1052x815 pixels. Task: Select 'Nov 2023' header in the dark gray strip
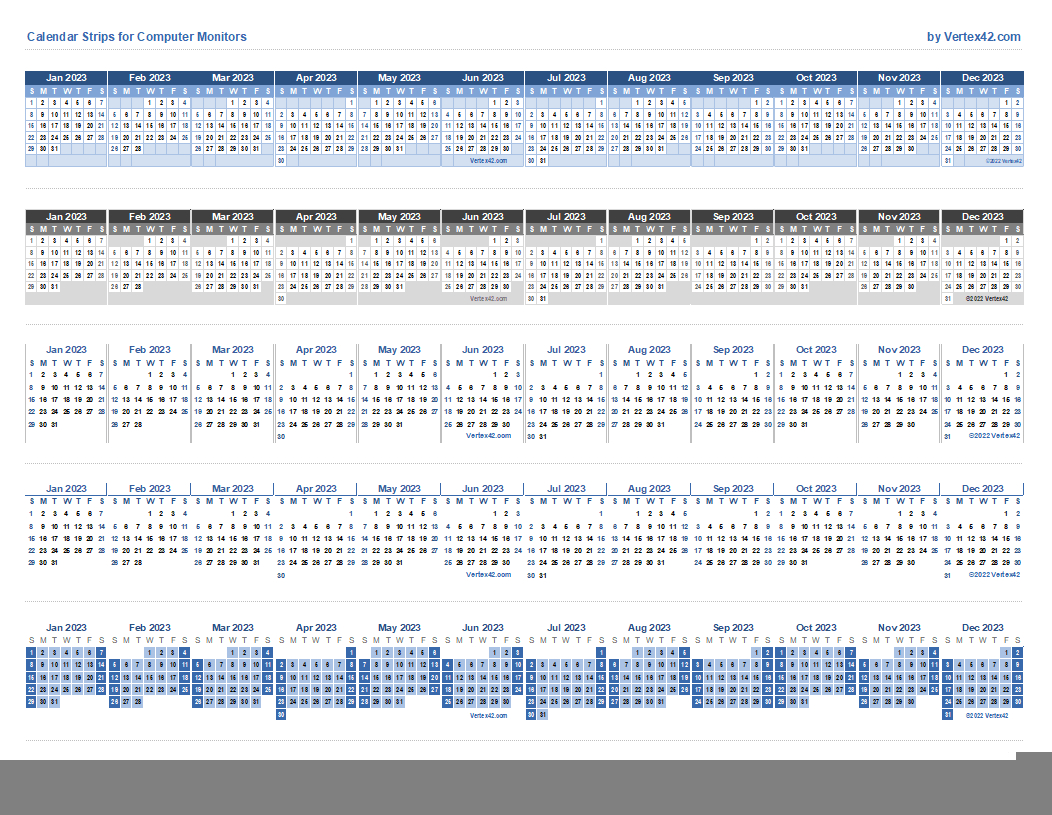click(x=900, y=217)
